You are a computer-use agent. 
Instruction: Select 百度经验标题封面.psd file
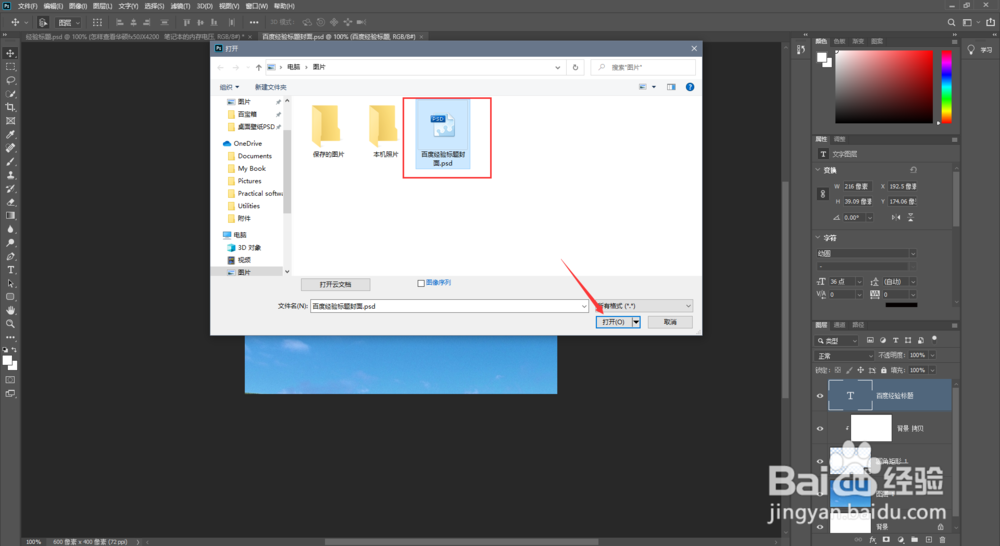click(x=443, y=135)
